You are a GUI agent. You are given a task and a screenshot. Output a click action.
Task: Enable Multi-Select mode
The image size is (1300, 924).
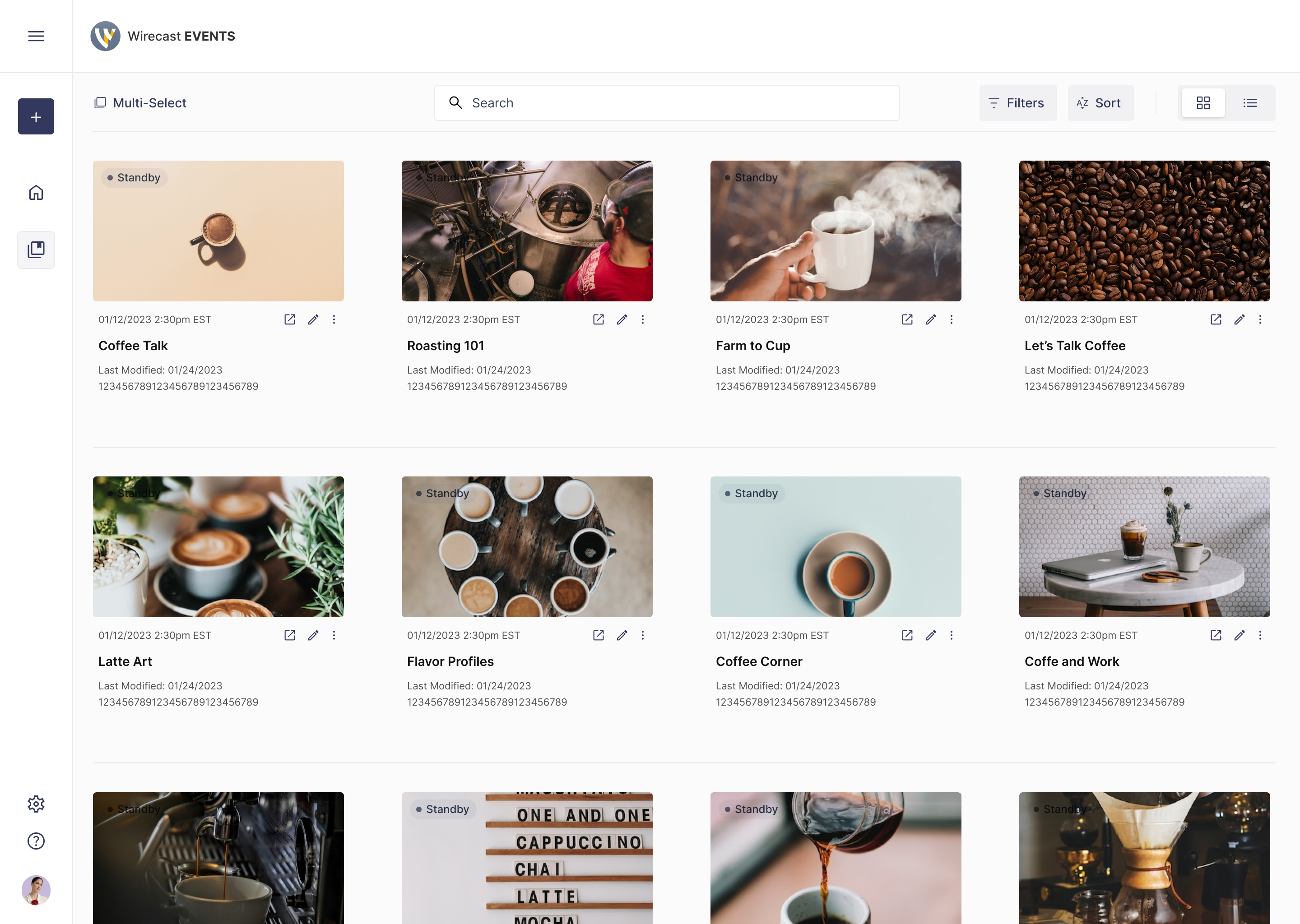140,103
